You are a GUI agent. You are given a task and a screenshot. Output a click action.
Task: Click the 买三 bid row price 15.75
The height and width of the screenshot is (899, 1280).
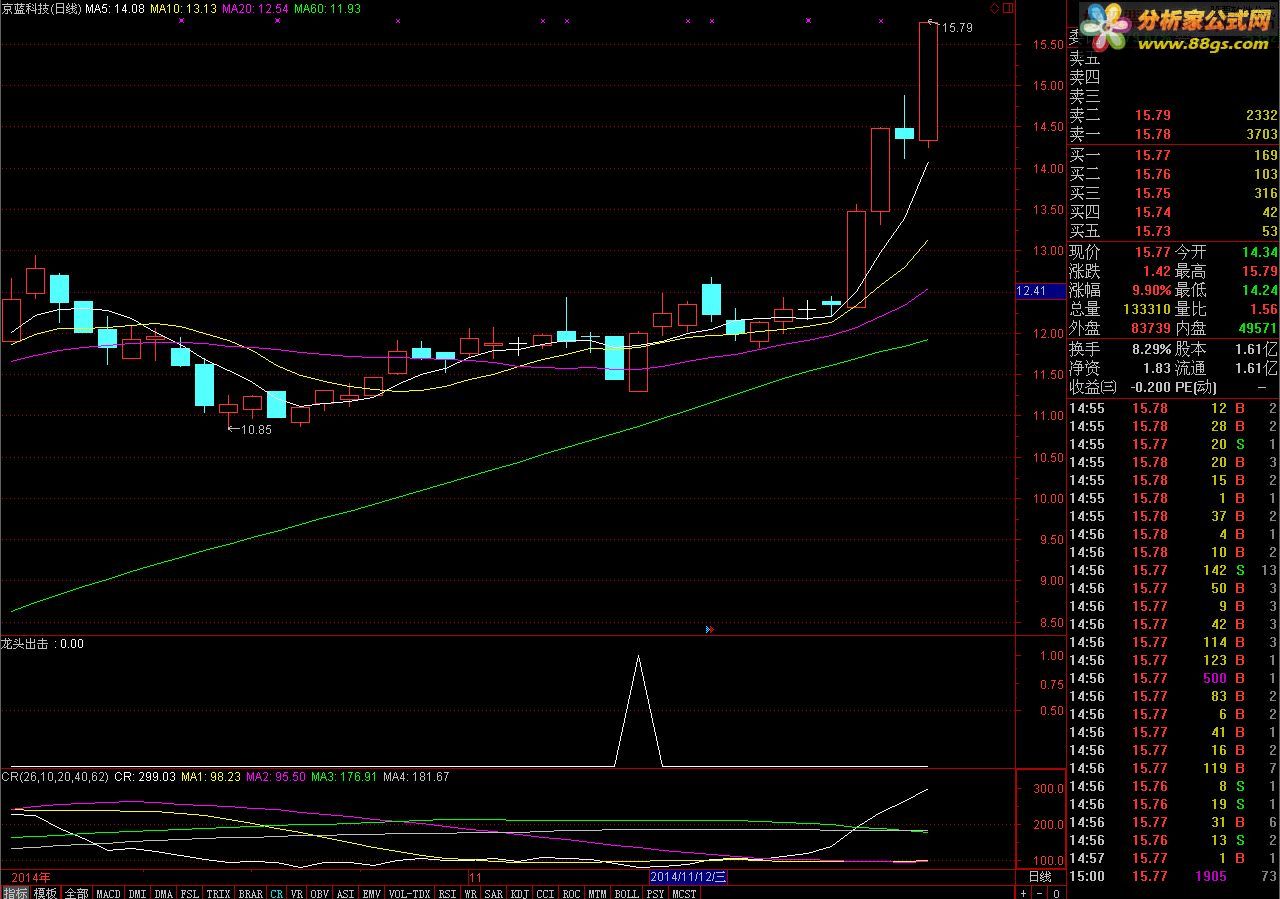[x=1151, y=193]
